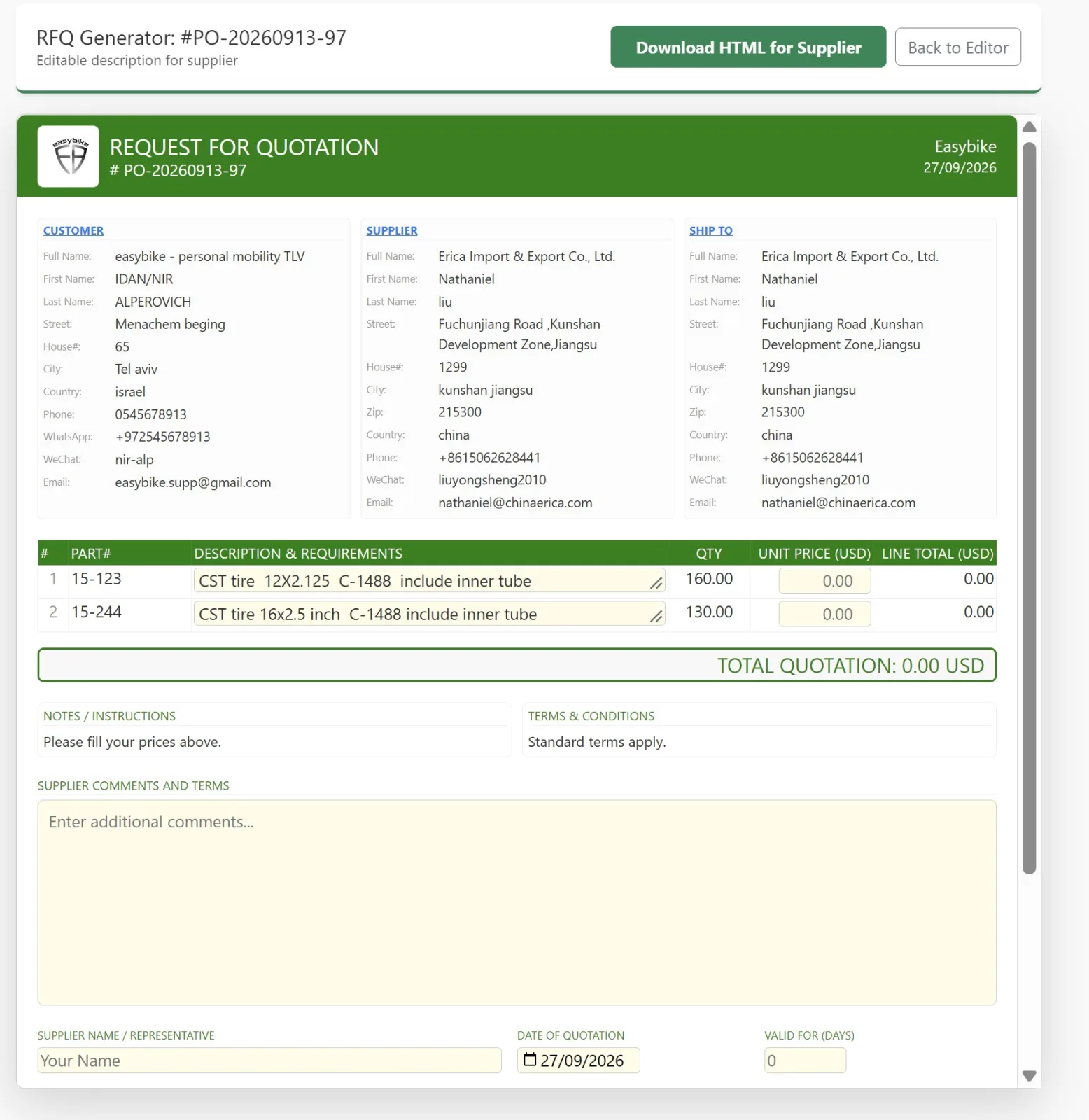Click the RFQ Generator: #PO-20260913-97 title

[x=192, y=38]
